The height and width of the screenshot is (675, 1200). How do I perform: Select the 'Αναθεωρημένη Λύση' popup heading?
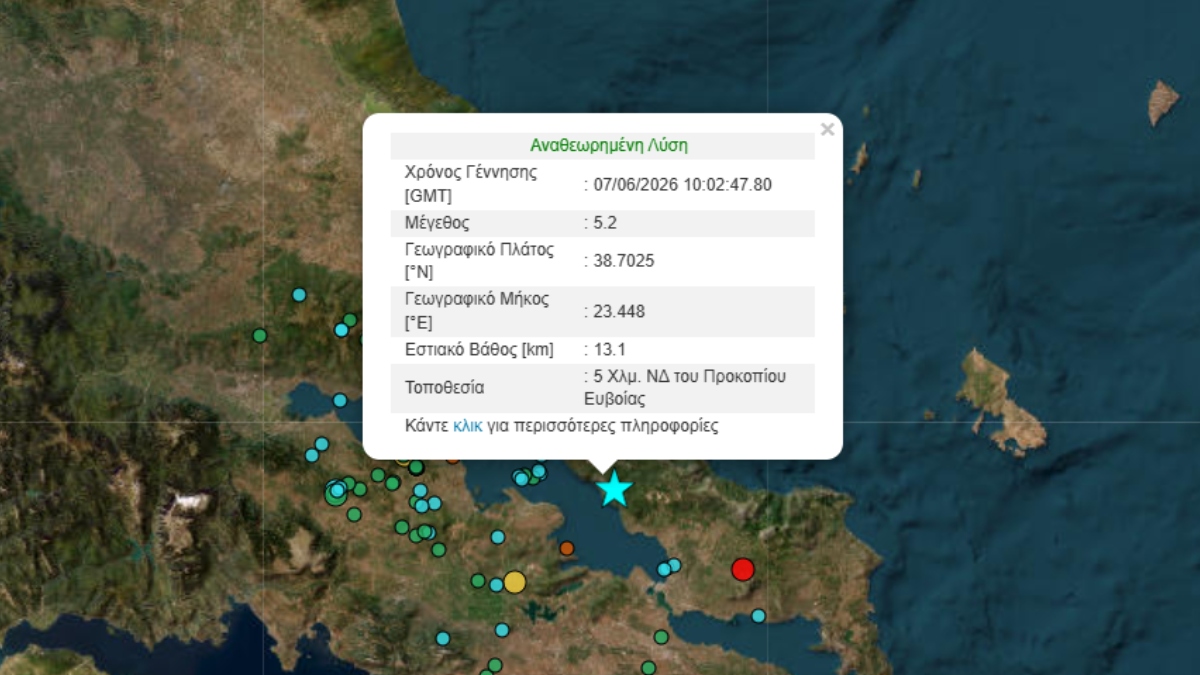pyautogui.click(x=608, y=145)
